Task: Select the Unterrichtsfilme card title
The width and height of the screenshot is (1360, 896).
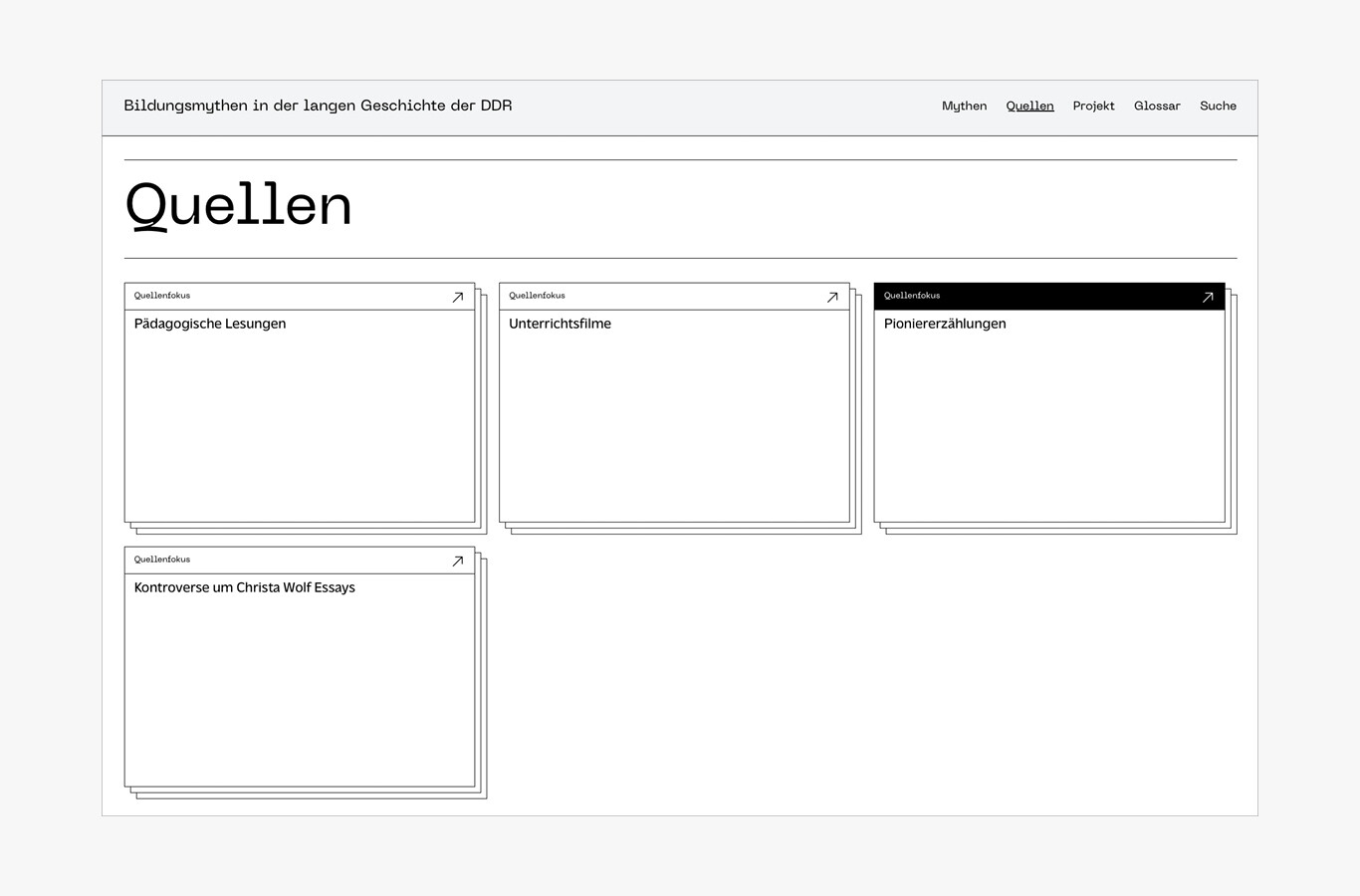Action: click(x=560, y=324)
